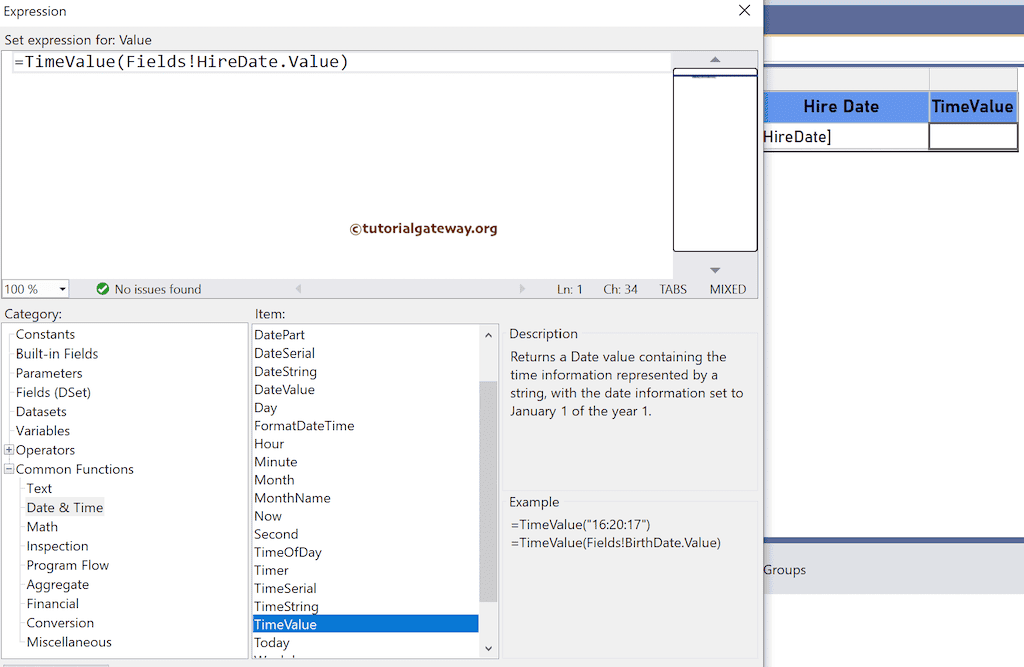Click the right scroll arrow in the status bar

coord(523,289)
